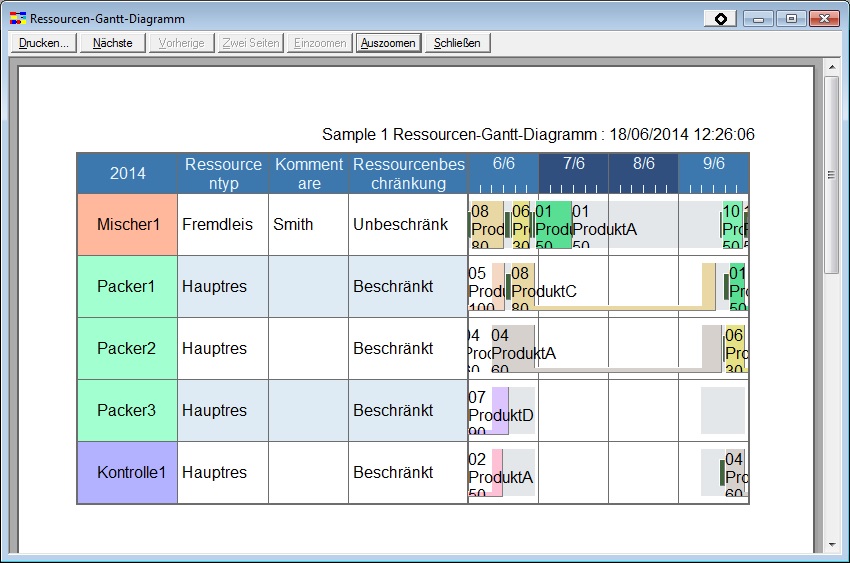
Task: Click the Kontrolle1 resource label
Action: click(127, 472)
